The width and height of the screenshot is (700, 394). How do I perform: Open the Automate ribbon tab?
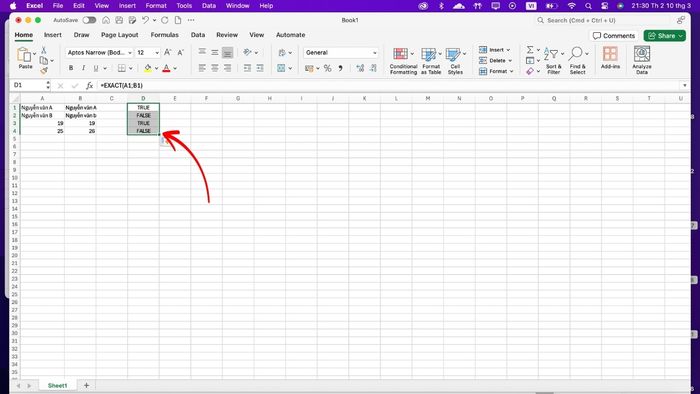290,35
